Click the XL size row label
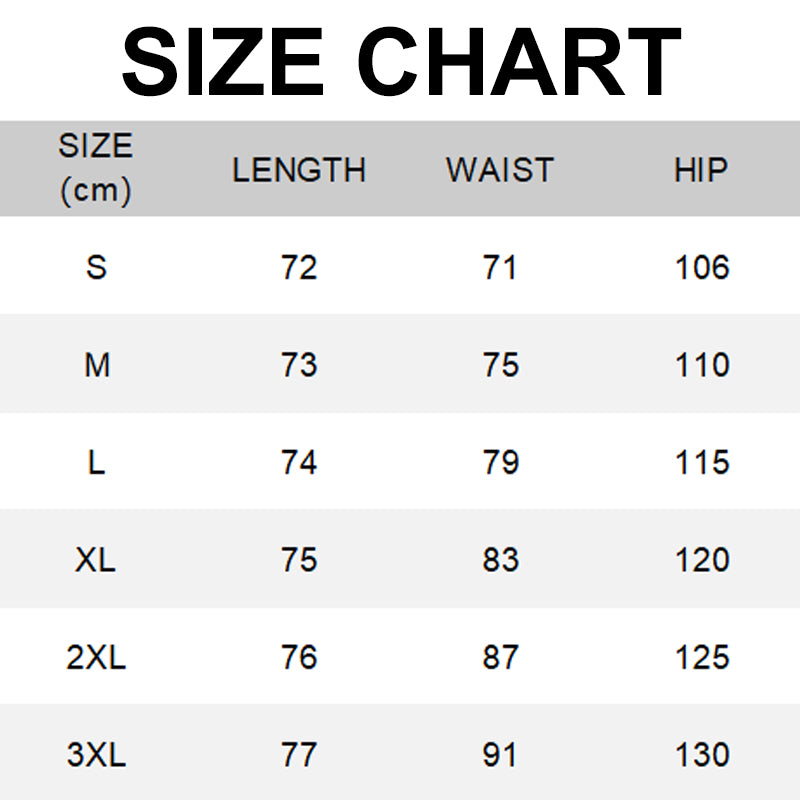Image resolution: width=800 pixels, height=800 pixels. [96, 560]
